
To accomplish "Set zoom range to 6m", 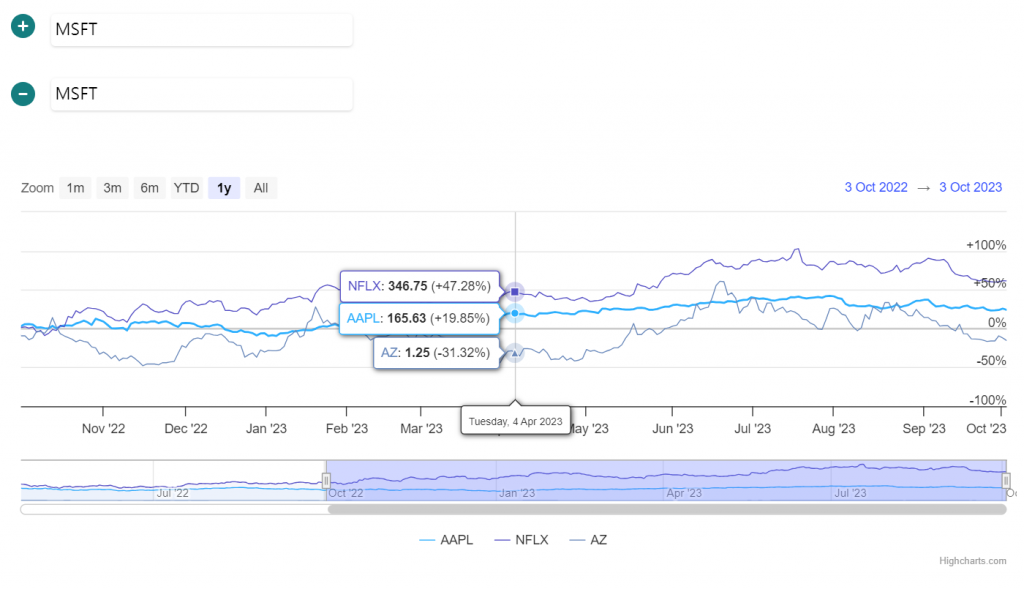I will coord(150,188).
